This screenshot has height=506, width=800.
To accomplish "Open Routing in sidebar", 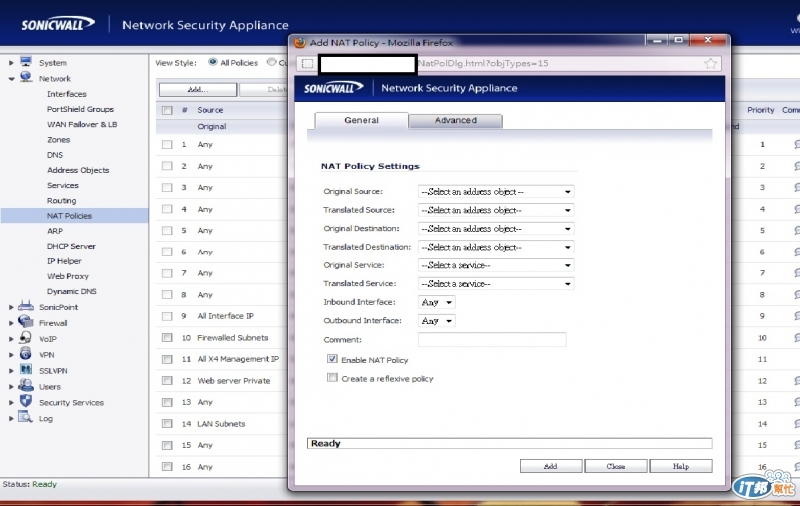I will point(61,200).
